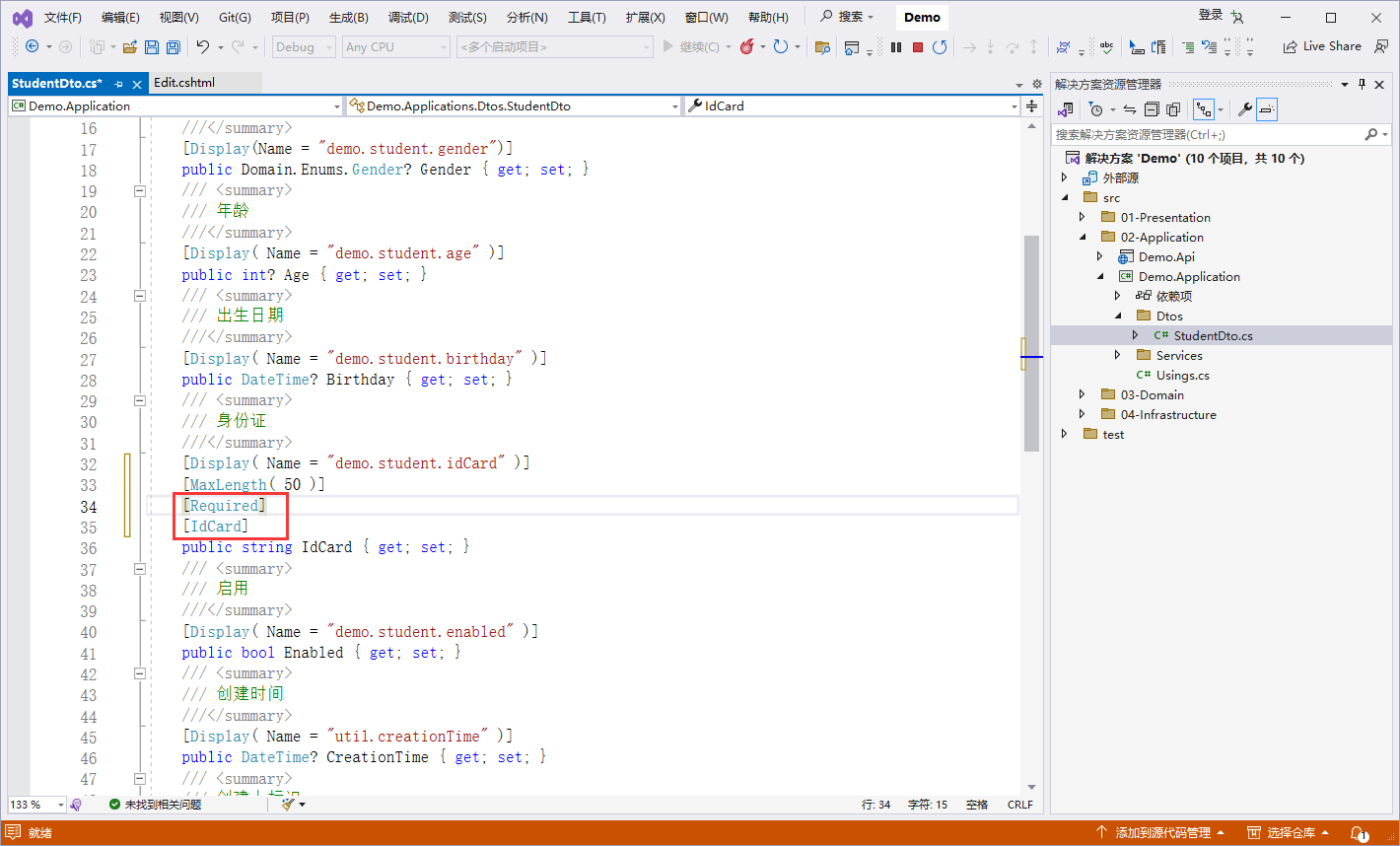Click the CRLF line ending indicator

pos(1020,805)
